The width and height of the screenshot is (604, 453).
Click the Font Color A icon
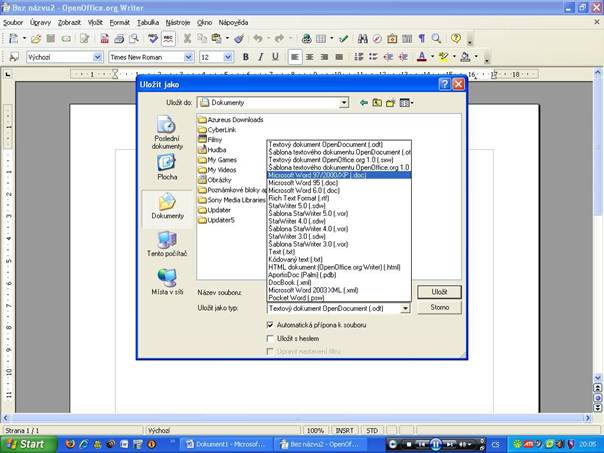(x=422, y=57)
